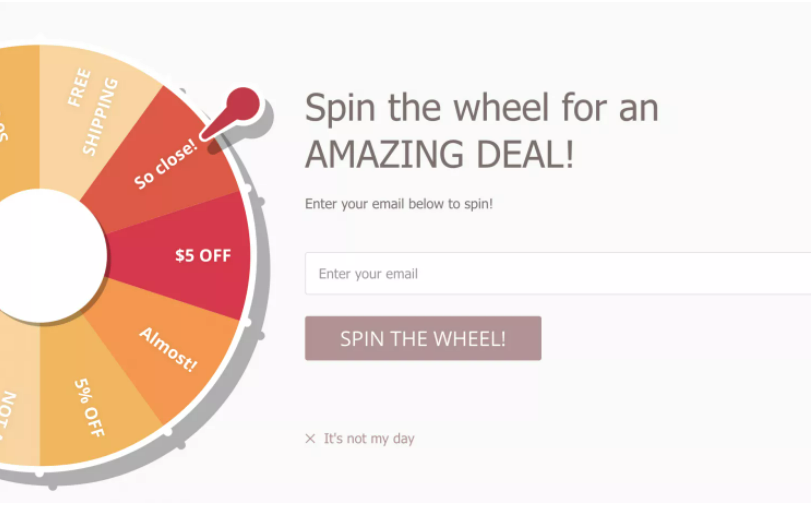Click the Enter your email below to spin! text
Image resolution: width=811 pixels, height=507 pixels.
399,204
